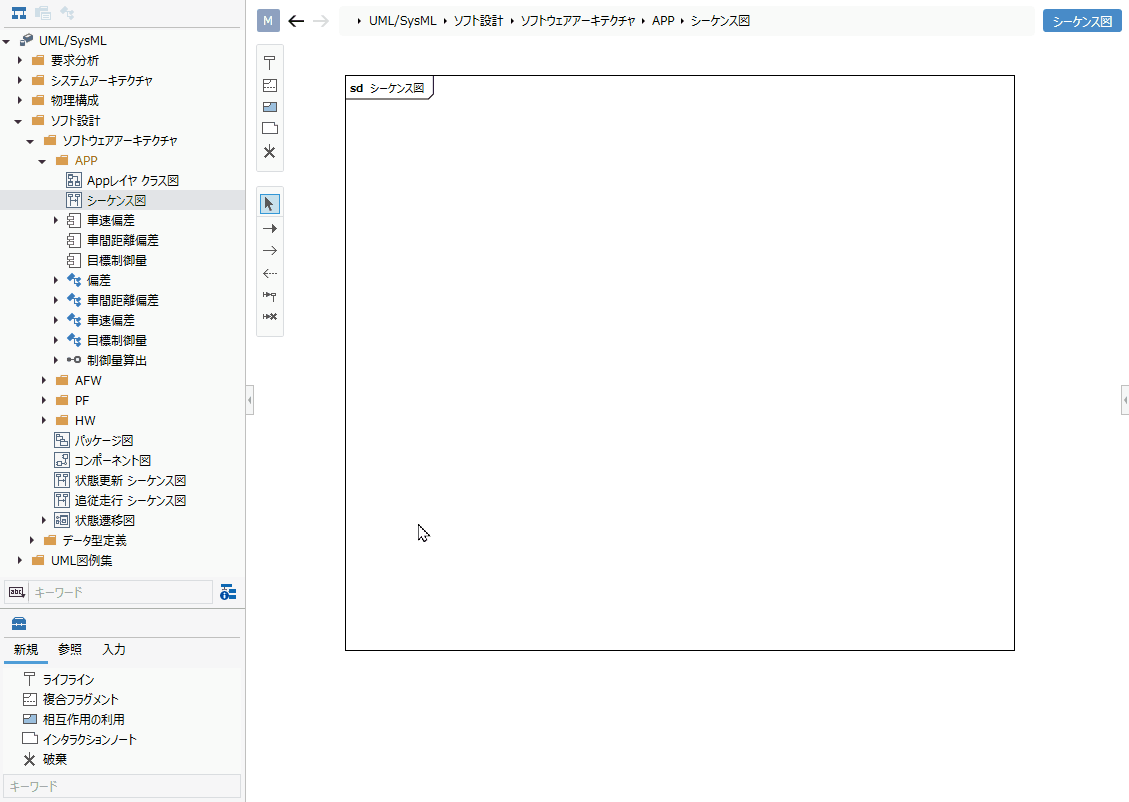Switch to the 入力 tab
This screenshot has height=802, width=1129.
[x=114, y=649]
